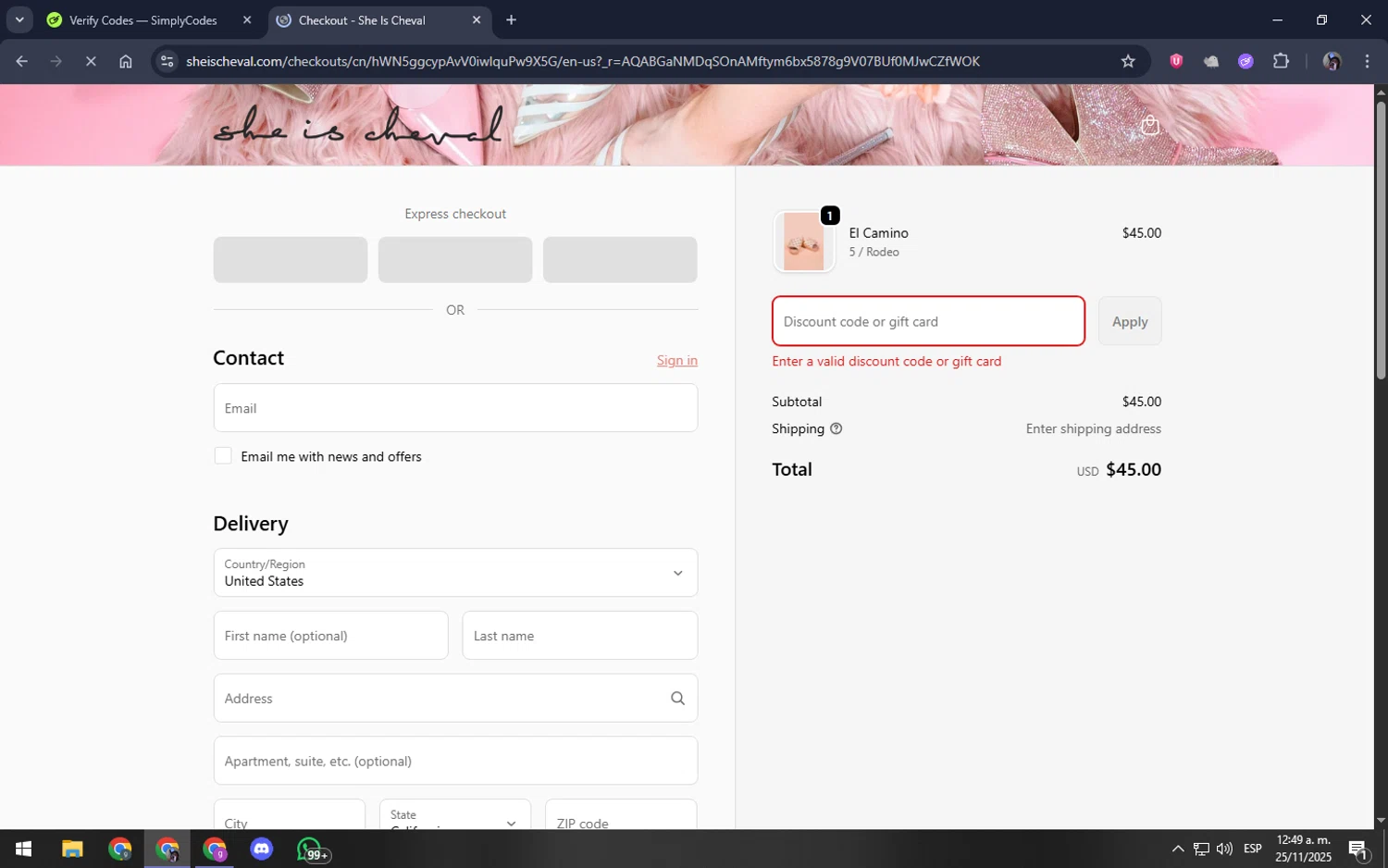This screenshot has height=868, width=1388.
Task: Open the network icon in system tray
Action: (x=1201, y=849)
